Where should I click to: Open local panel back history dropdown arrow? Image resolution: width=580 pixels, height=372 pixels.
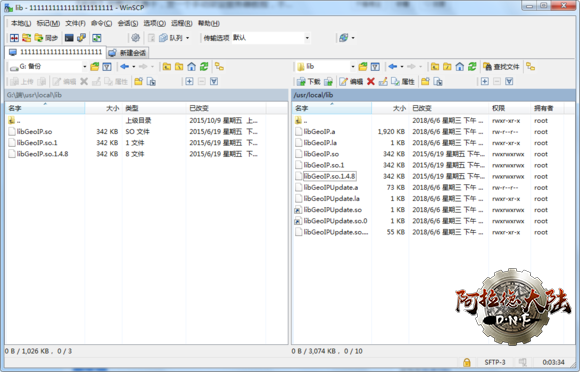134,67
